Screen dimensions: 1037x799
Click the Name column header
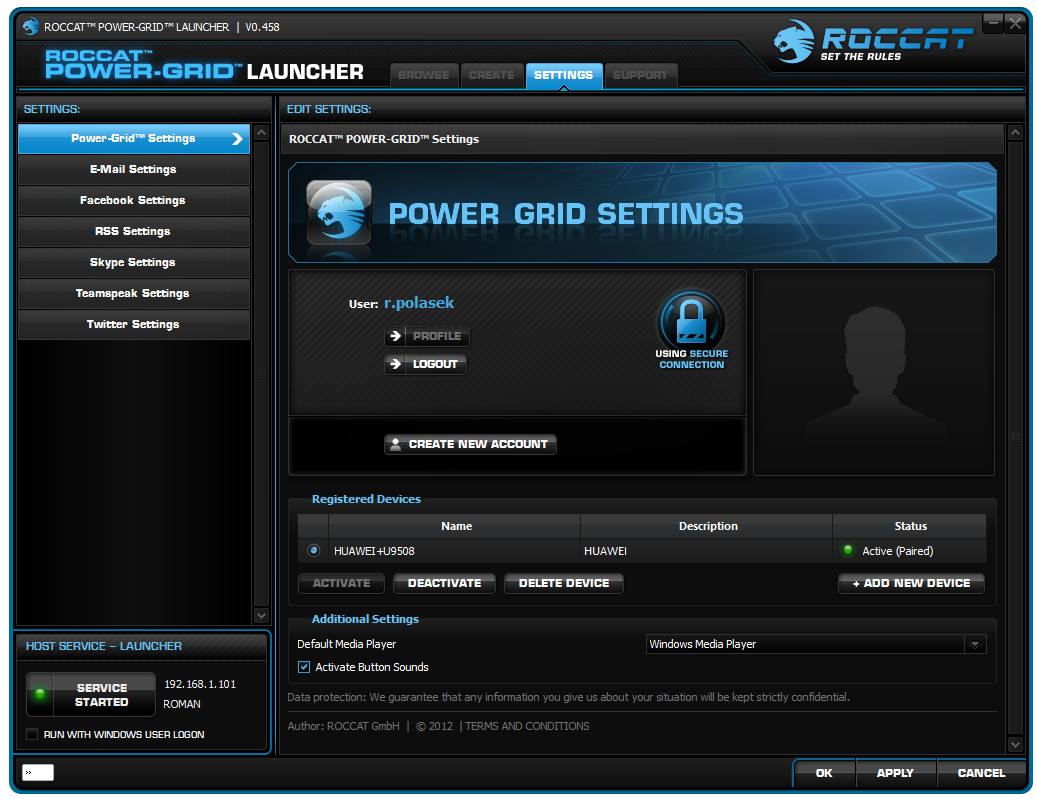click(456, 526)
